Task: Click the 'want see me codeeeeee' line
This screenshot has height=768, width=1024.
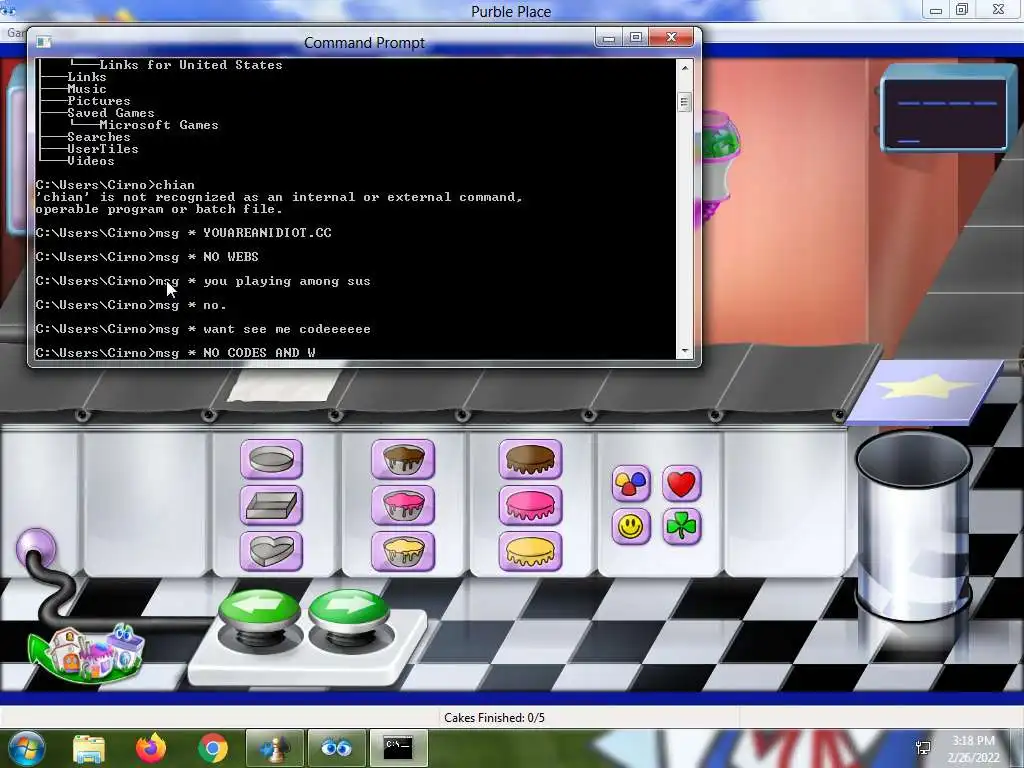Action: pos(287,328)
